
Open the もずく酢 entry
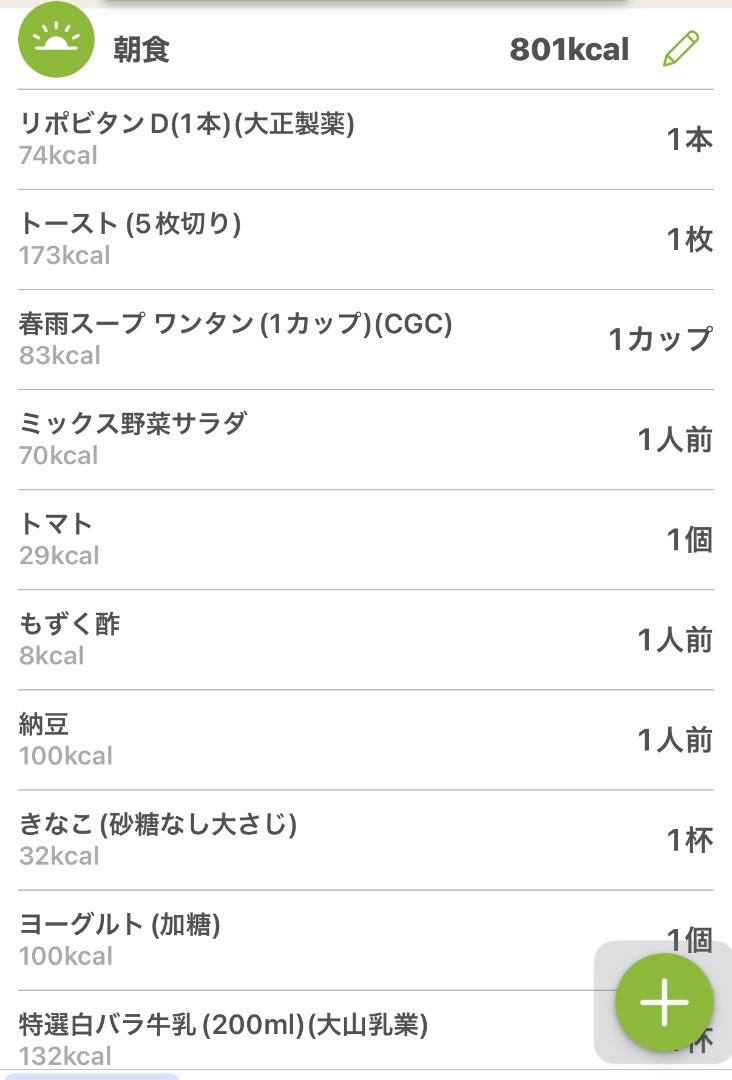point(366,640)
